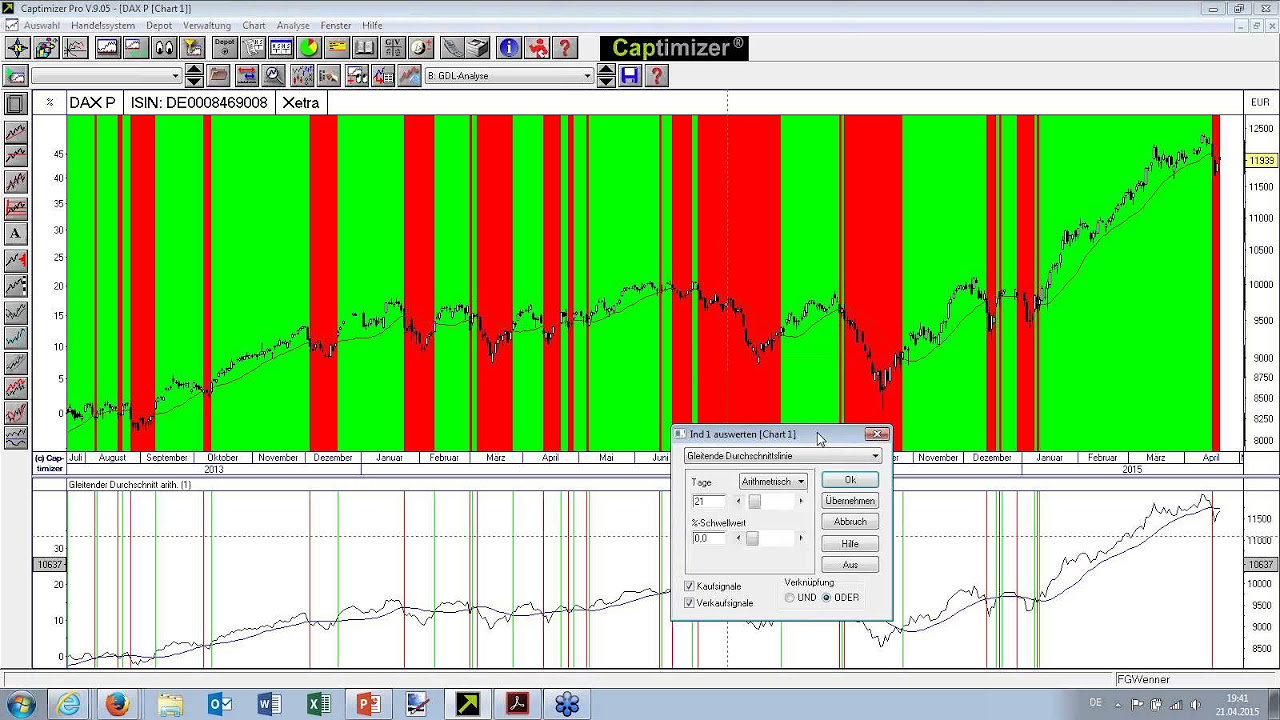Click the Übernehmen button

coord(850,501)
